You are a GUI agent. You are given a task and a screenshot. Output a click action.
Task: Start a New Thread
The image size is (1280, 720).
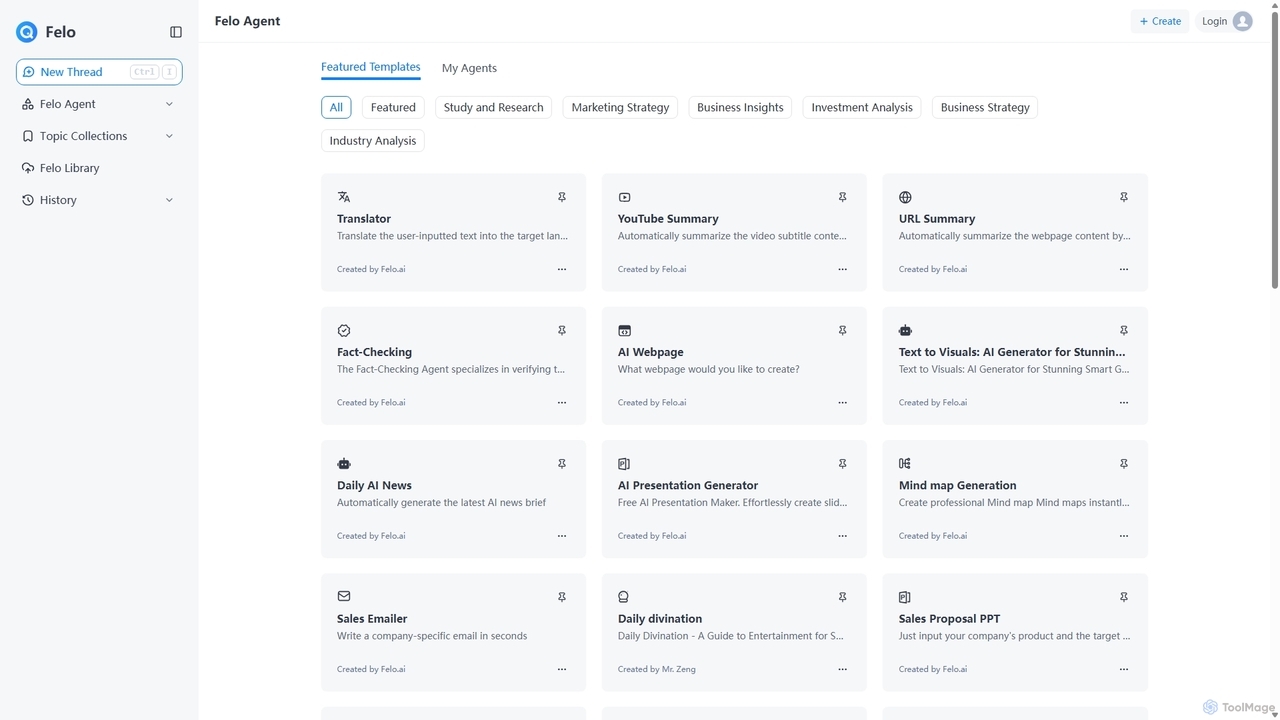[x=99, y=72]
